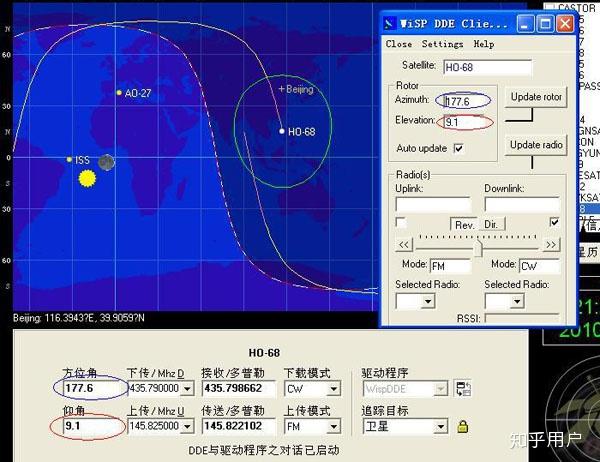Image resolution: width=600 pixels, height=462 pixels.
Task: Toggle the checkbox under Downlink field
Action: (x=554, y=222)
